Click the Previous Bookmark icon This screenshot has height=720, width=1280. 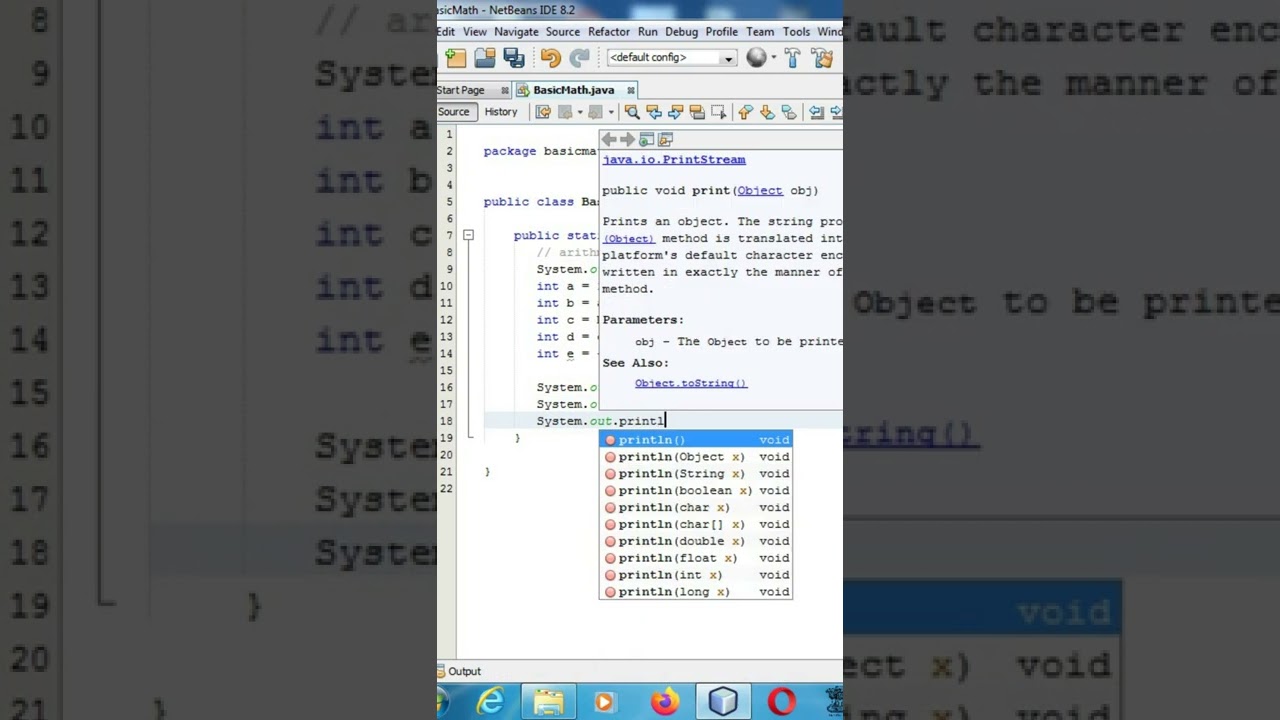click(x=745, y=112)
